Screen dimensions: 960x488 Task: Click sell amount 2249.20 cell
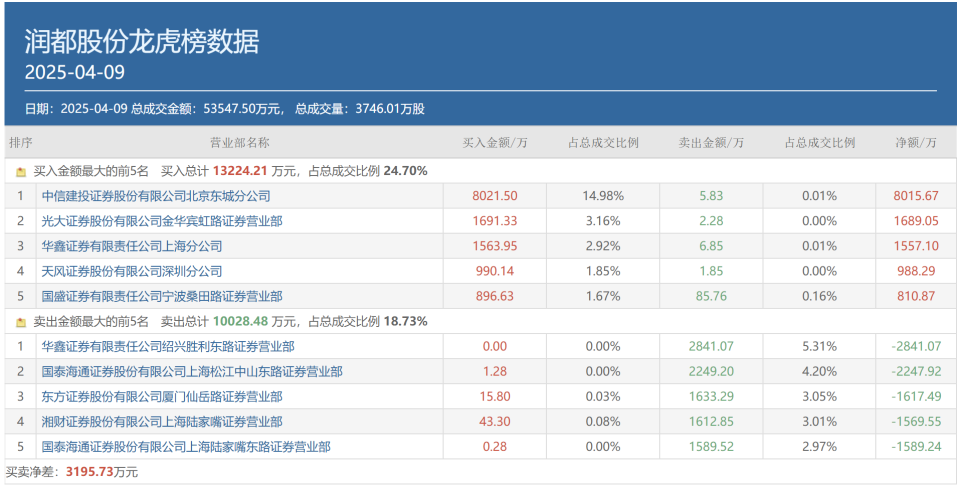pos(711,372)
